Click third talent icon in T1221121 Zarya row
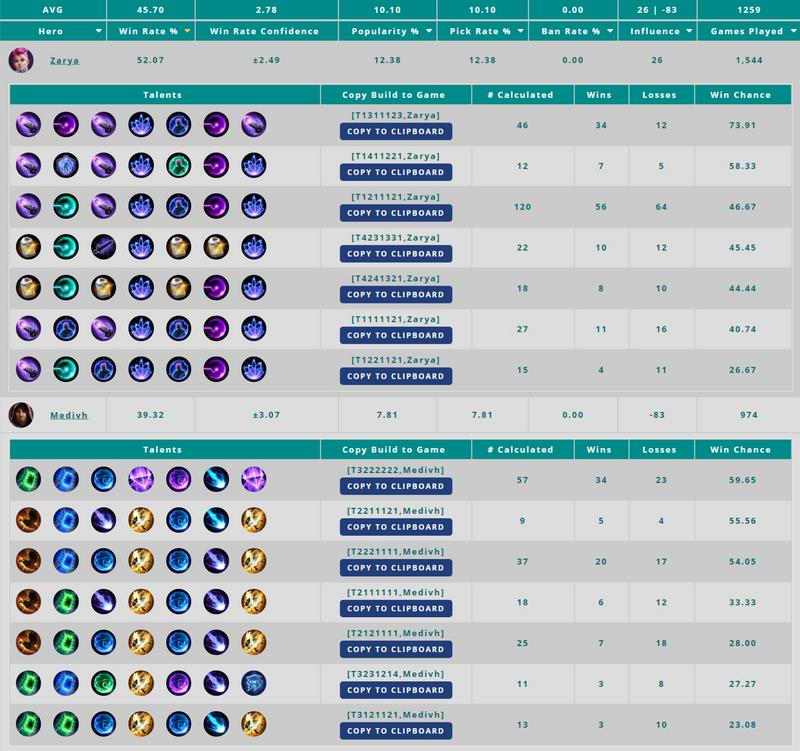The image size is (800, 751). click(104, 369)
